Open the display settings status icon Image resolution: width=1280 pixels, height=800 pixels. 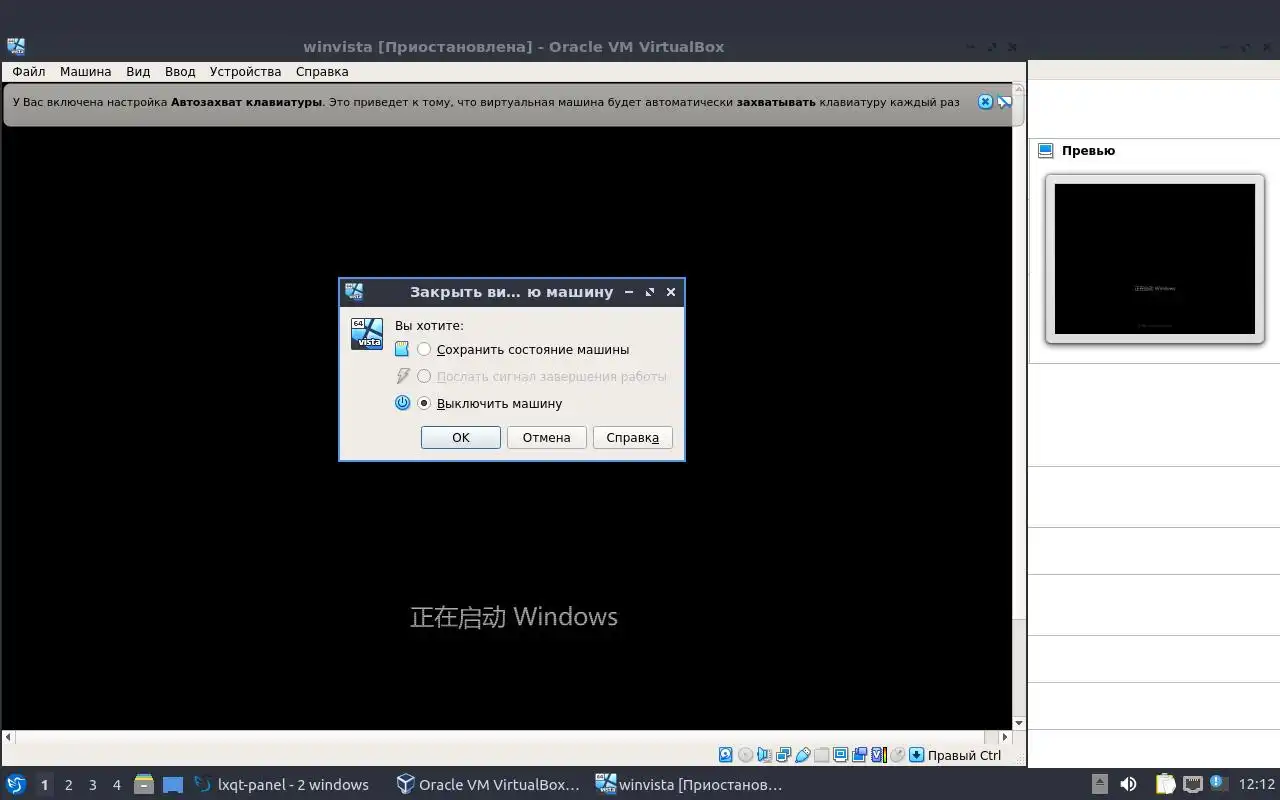click(840, 755)
